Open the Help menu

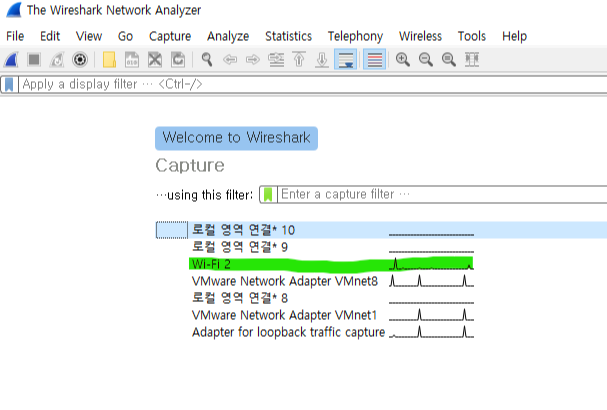click(x=514, y=36)
